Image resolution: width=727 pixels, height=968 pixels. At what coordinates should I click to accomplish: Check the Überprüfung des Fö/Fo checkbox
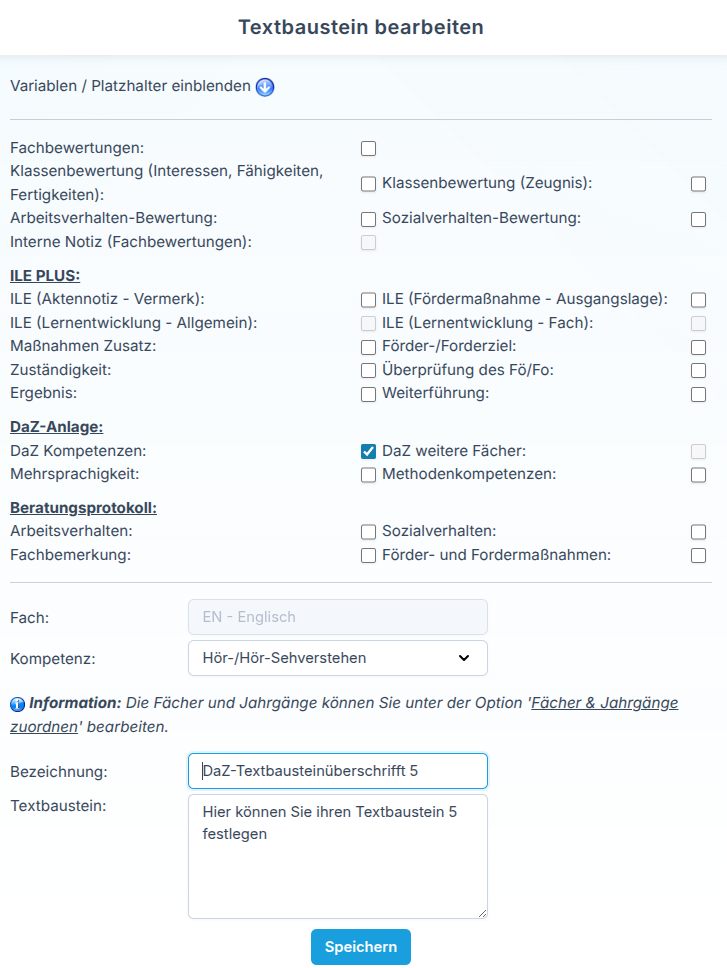(x=699, y=370)
